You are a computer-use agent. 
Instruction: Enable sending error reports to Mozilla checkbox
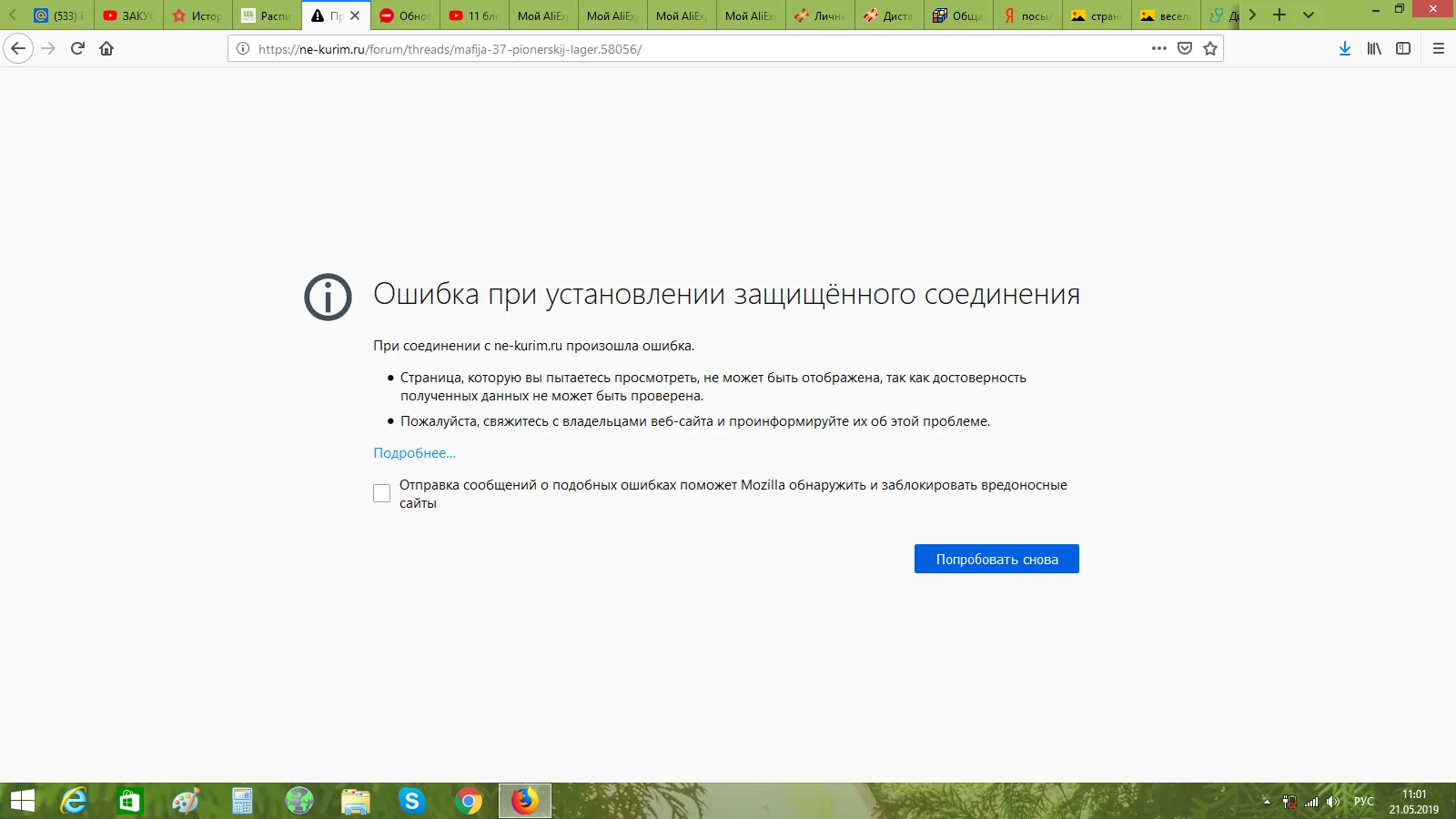point(382,493)
